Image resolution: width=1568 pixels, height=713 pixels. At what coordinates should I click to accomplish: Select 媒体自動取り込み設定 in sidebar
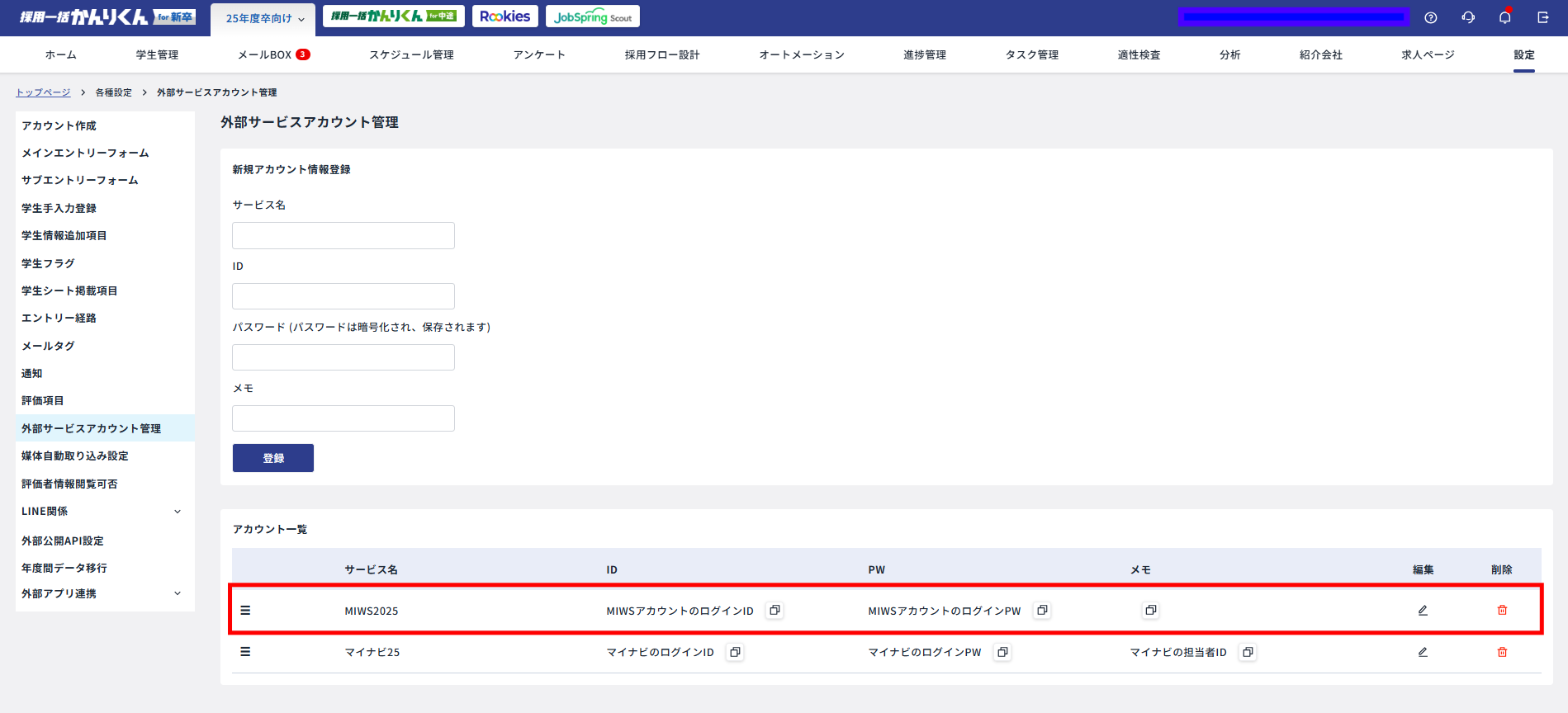[75, 456]
